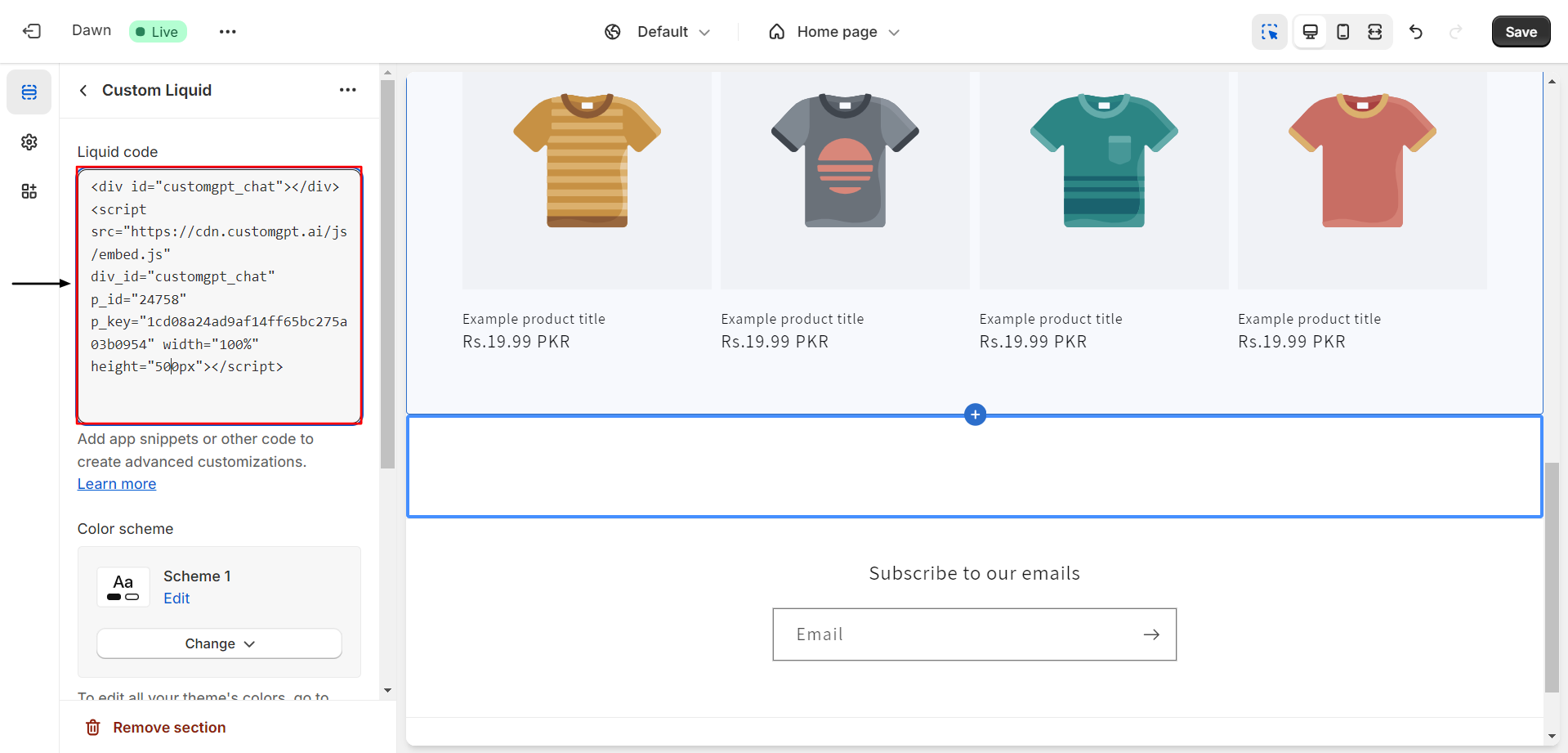Switch to mobile preview view
This screenshot has height=753, width=1568.
tap(1342, 32)
